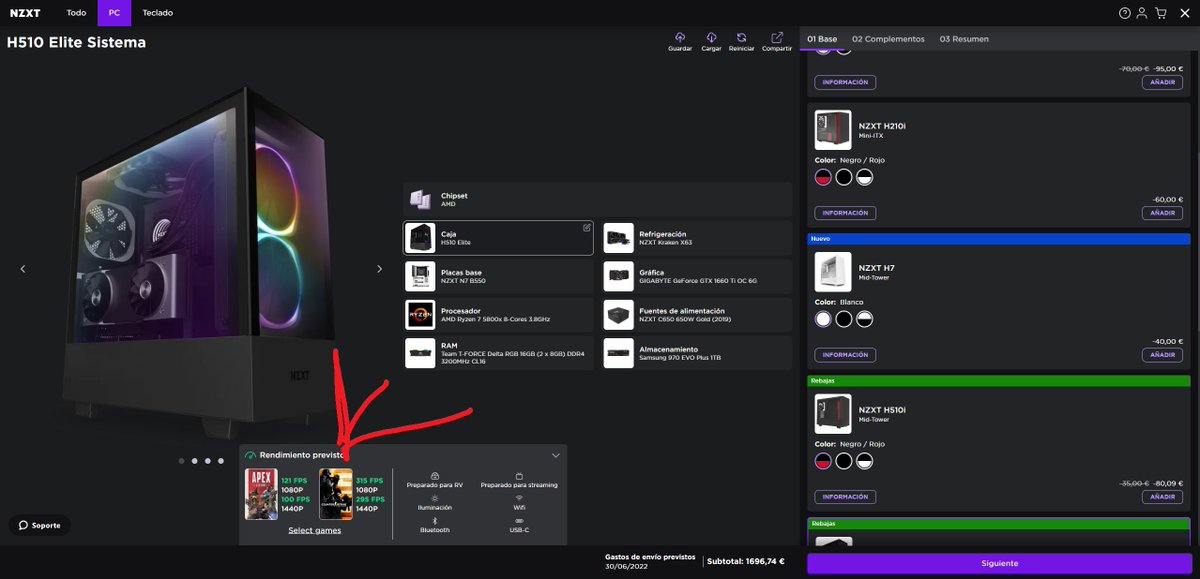Click the Cargar load icon
The height and width of the screenshot is (579, 1200).
click(711, 37)
